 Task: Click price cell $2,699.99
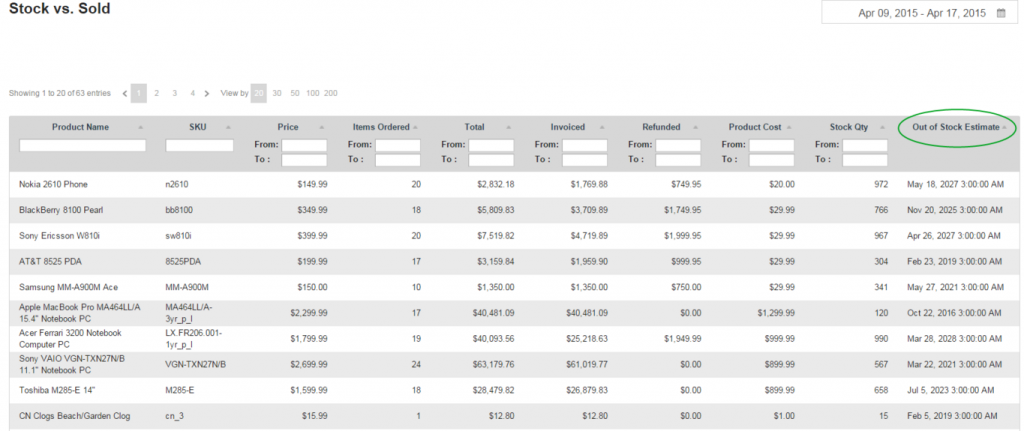click(x=309, y=363)
